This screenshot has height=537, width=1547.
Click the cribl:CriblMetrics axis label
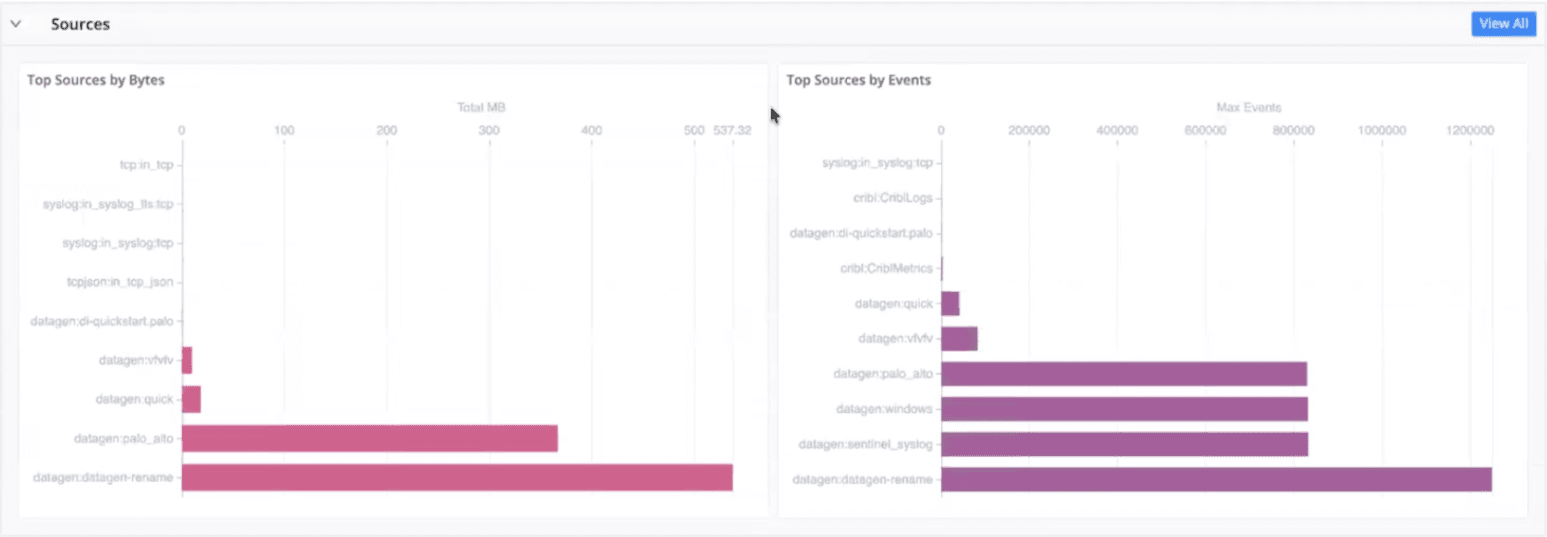[886, 268]
